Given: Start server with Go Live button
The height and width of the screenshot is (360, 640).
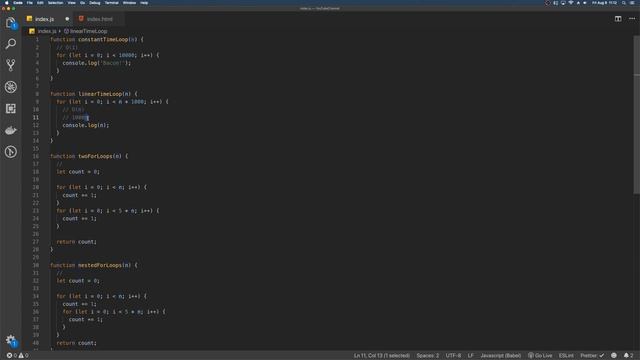Looking at the screenshot, I should coord(540,356).
